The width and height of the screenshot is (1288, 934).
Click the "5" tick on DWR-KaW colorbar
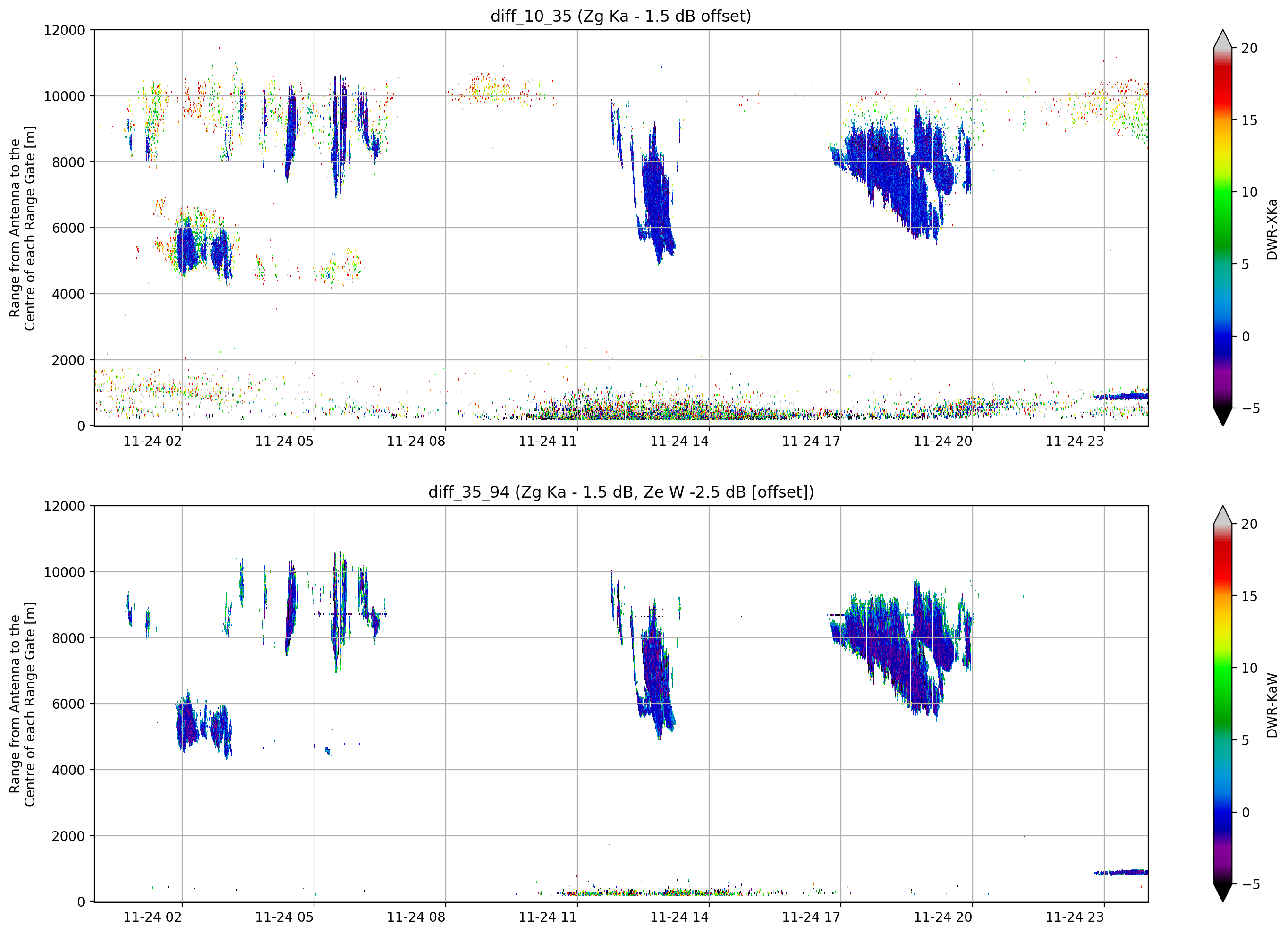point(1246,741)
